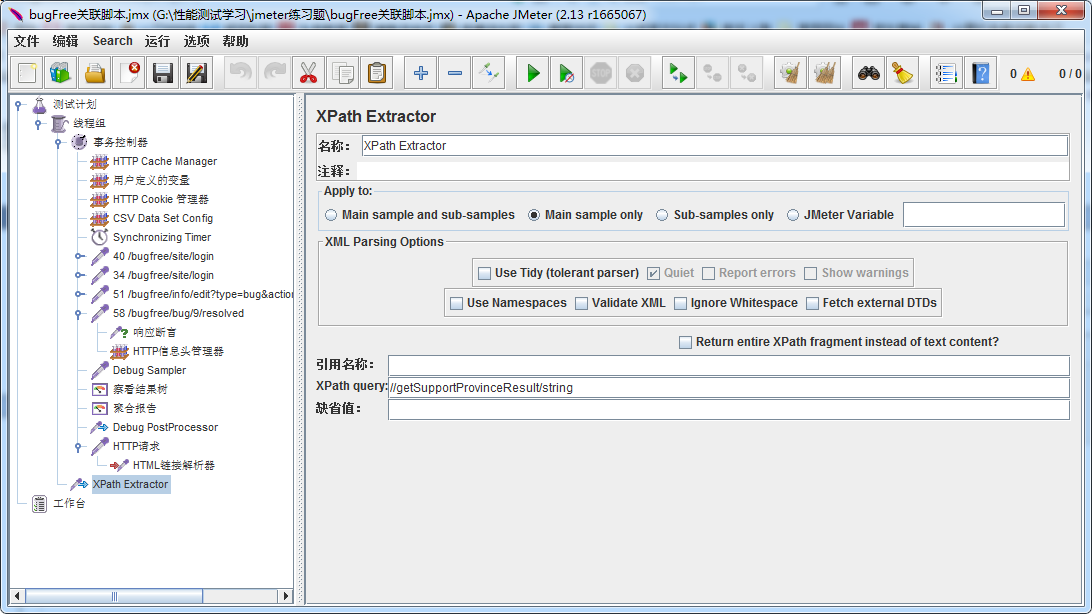The height and width of the screenshot is (614, 1092).
Task: Select HTTP Cache Manager in tree
Action: click(x=165, y=161)
